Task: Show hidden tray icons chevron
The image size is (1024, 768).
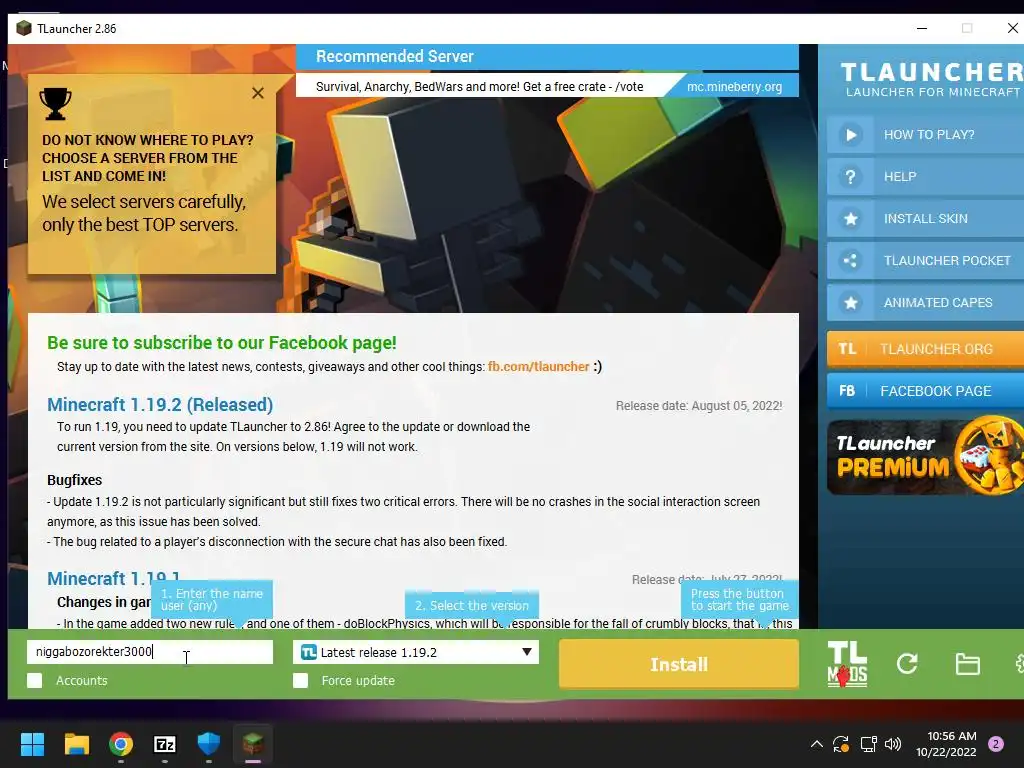Action: 816,744
